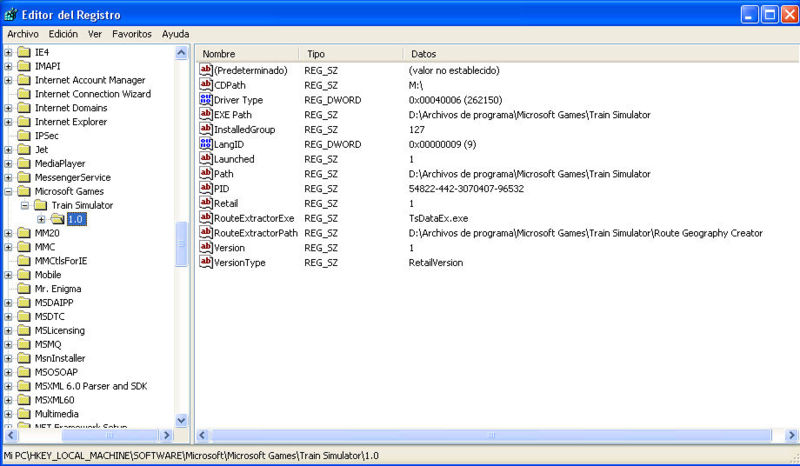Select the Microsoft Games folder icon
This screenshot has height=466, width=800.
tap(24, 191)
